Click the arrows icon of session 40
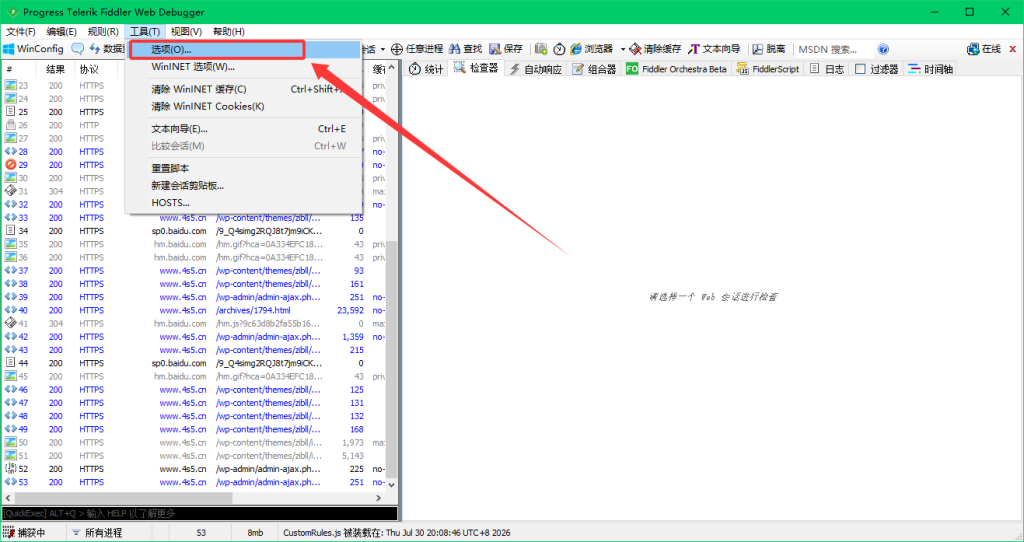Screen dimensions: 1024x542 click(x=10, y=310)
